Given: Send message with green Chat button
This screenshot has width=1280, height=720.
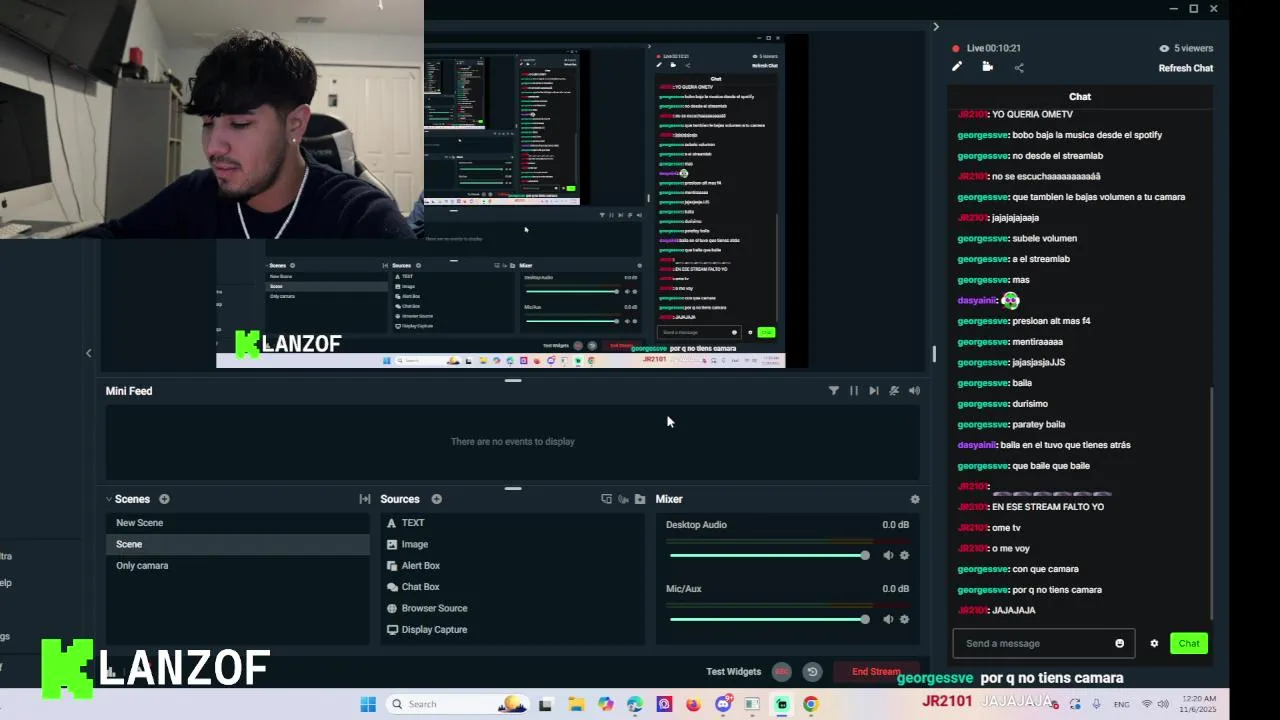Looking at the screenshot, I should click(1189, 643).
